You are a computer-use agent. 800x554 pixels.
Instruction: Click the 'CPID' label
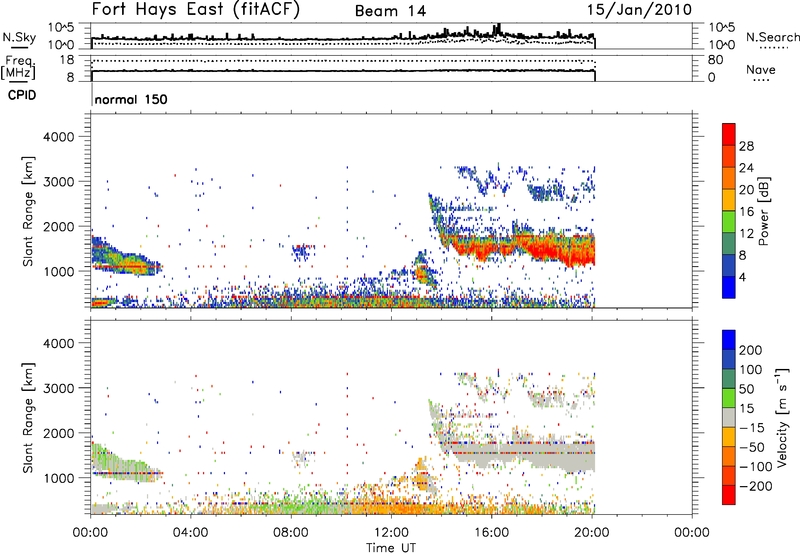pos(22,95)
